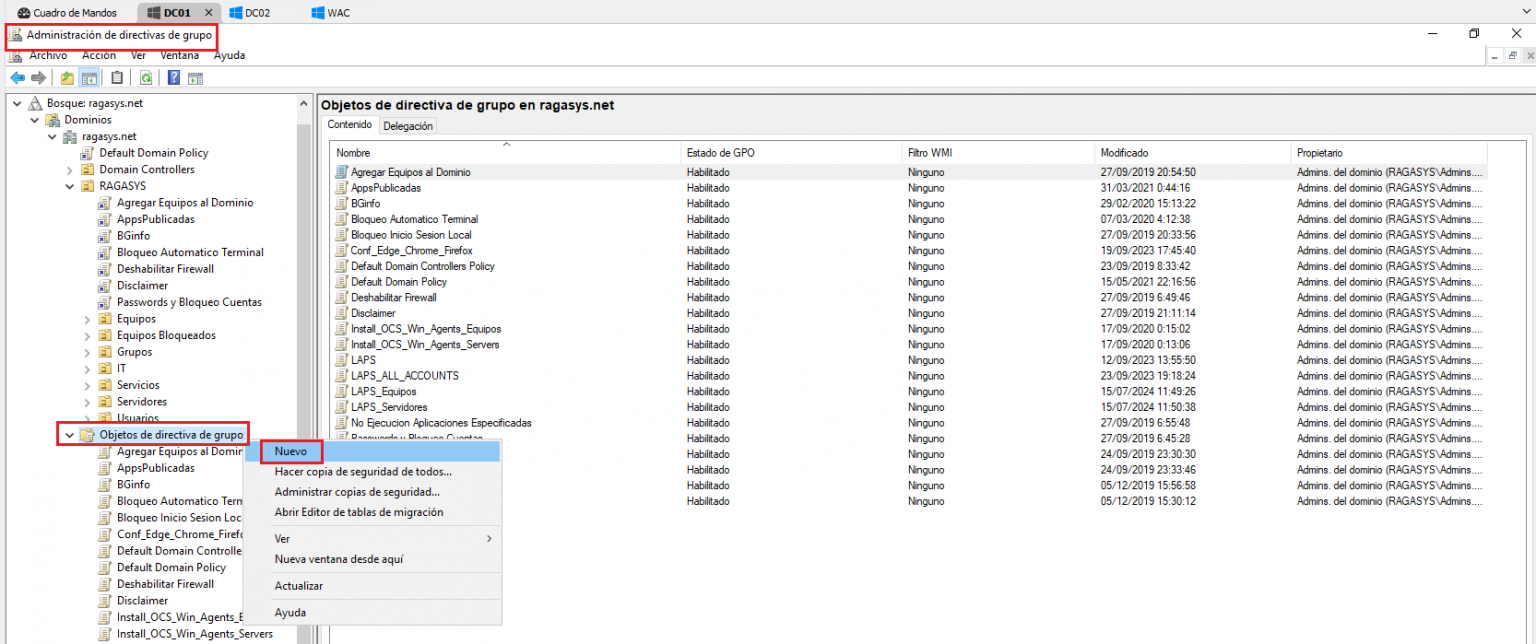Click the gauge icon on Cuadro de Mandos tab
The width and height of the screenshot is (1536, 644).
[x=23, y=13]
